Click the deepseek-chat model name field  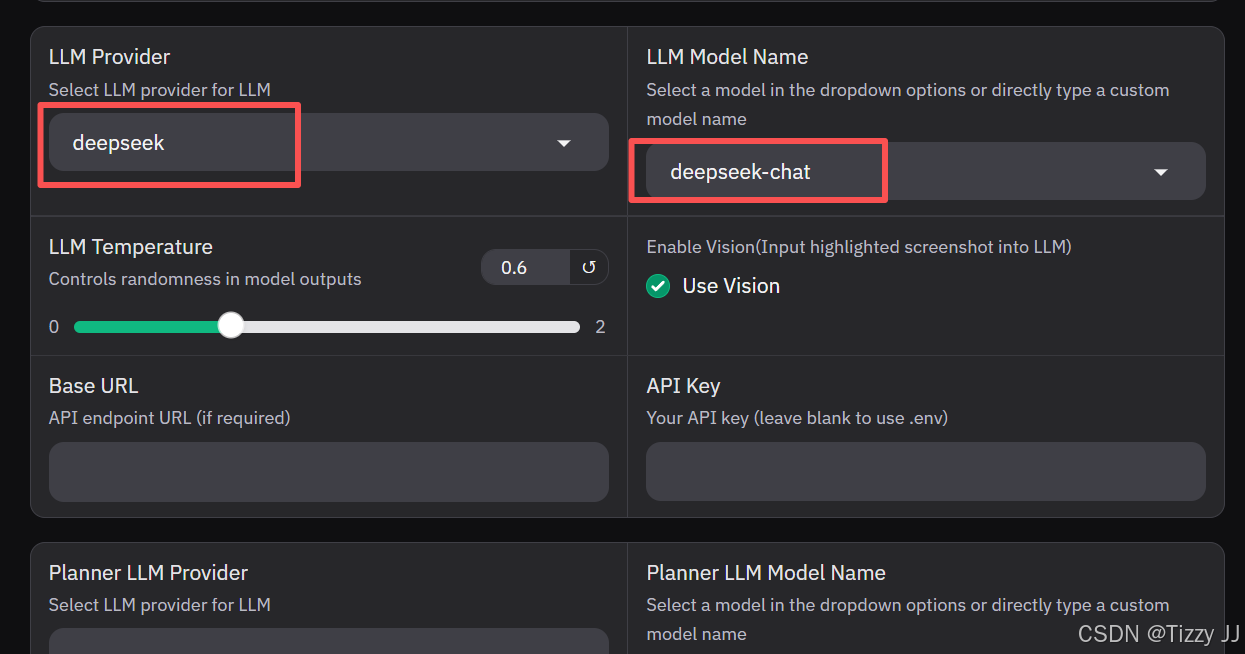point(926,171)
